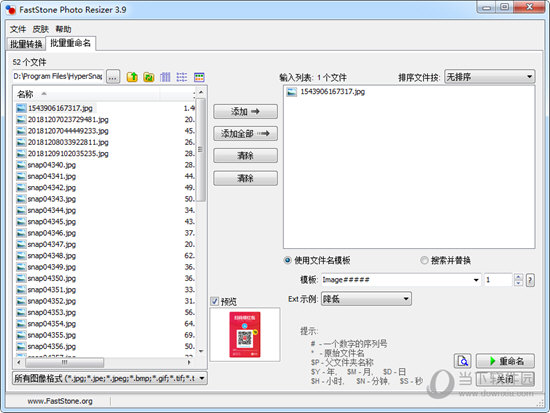This screenshot has width=550, height=413.
Task: Click the 添加全部 (Add all) button
Action: 245,134
